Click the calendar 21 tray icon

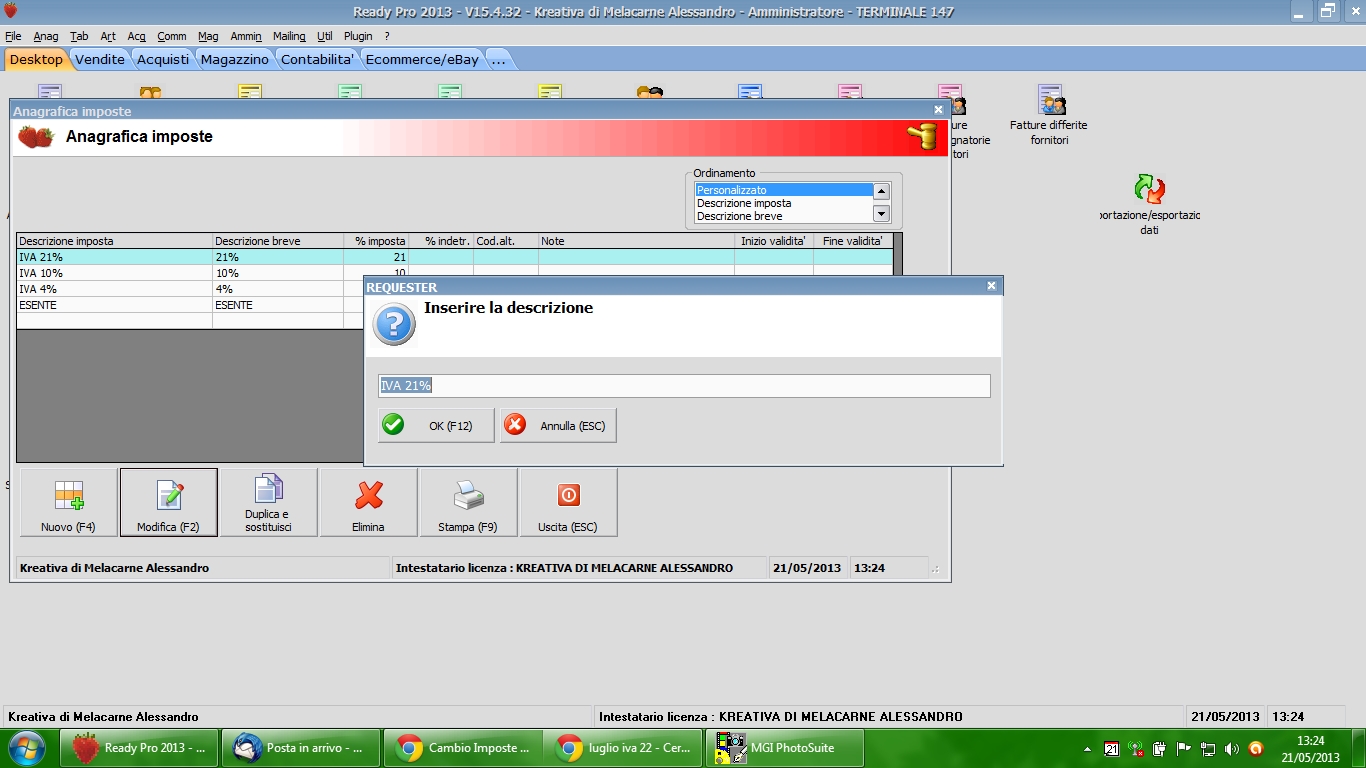point(1111,748)
